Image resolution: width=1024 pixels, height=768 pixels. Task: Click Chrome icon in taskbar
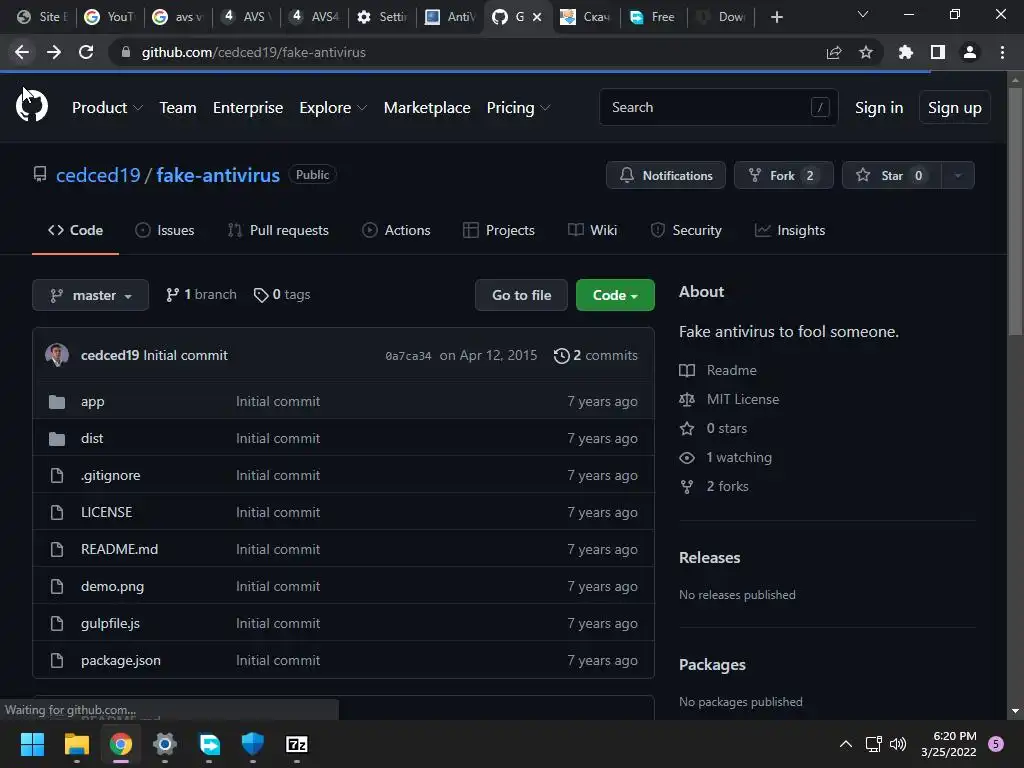coord(121,744)
